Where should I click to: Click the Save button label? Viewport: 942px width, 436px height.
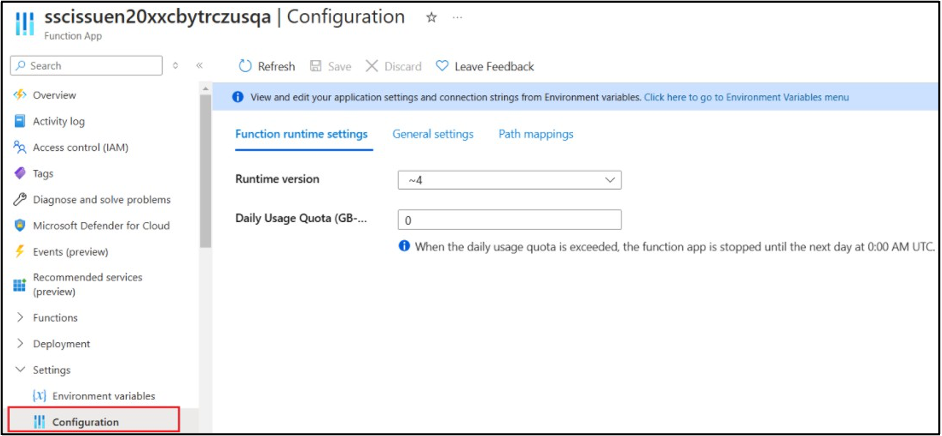339,67
